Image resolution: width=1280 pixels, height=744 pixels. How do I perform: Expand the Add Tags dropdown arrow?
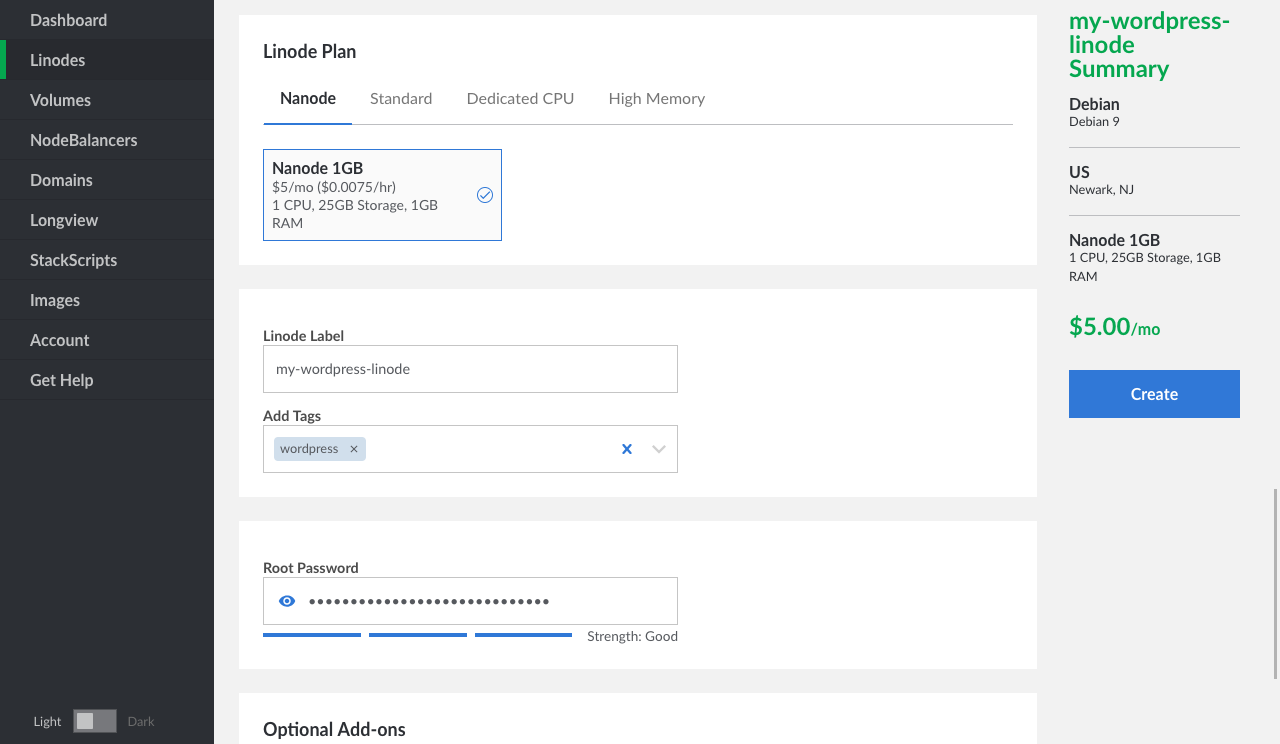click(x=659, y=449)
